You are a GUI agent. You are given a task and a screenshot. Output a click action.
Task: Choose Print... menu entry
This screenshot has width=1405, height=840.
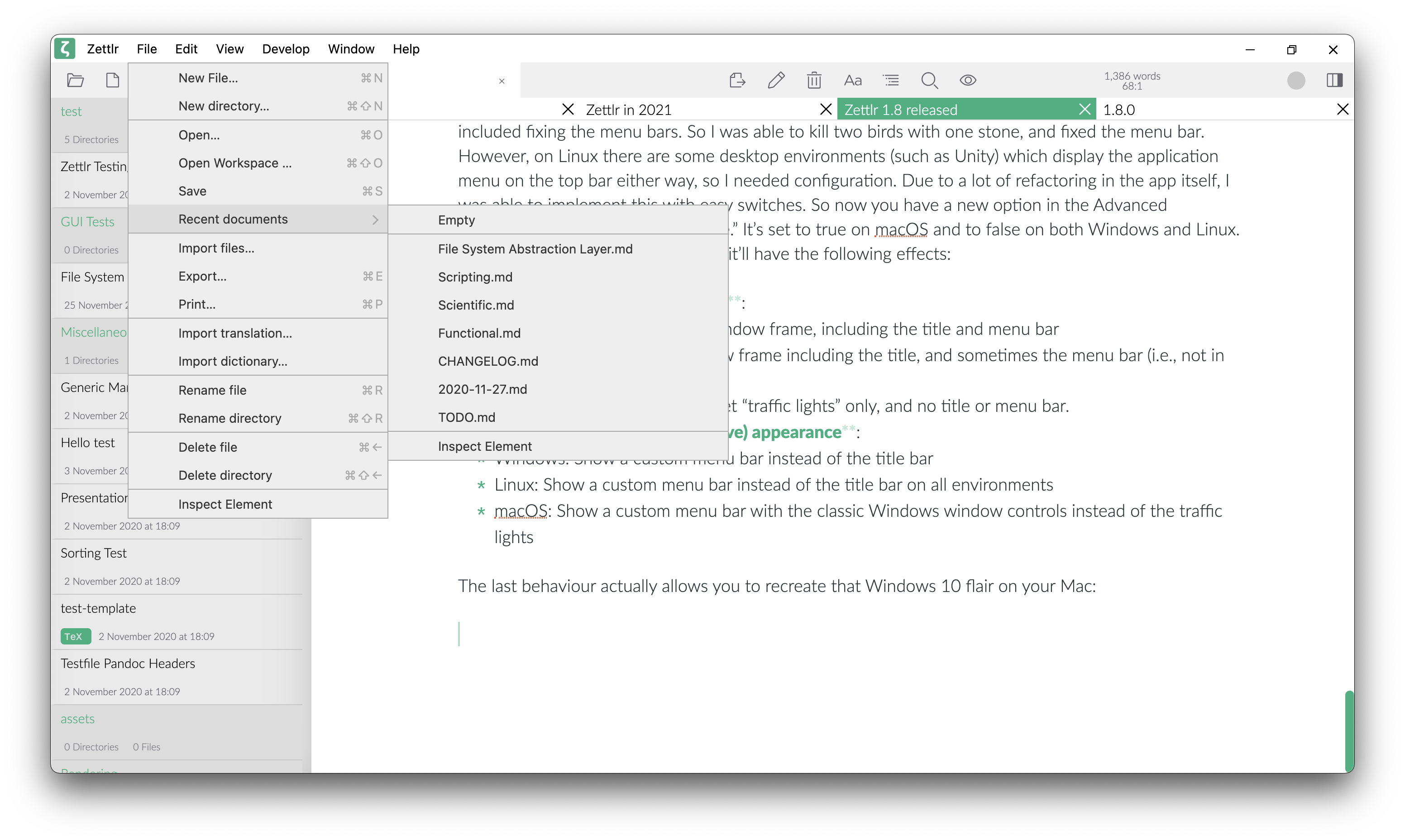click(258, 305)
